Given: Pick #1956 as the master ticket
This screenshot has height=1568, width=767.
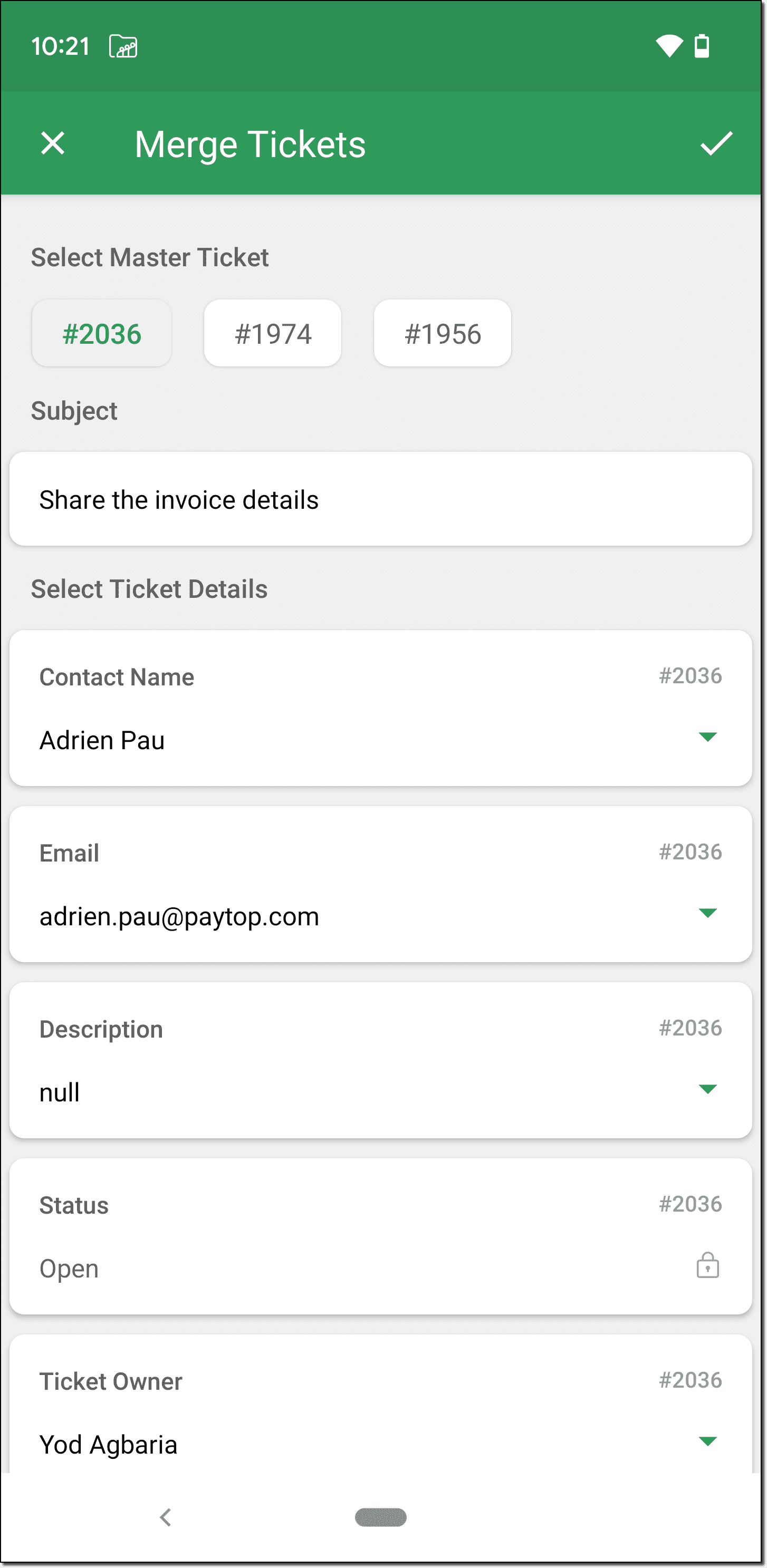Looking at the screenshot, I should [x=442, y=334].
